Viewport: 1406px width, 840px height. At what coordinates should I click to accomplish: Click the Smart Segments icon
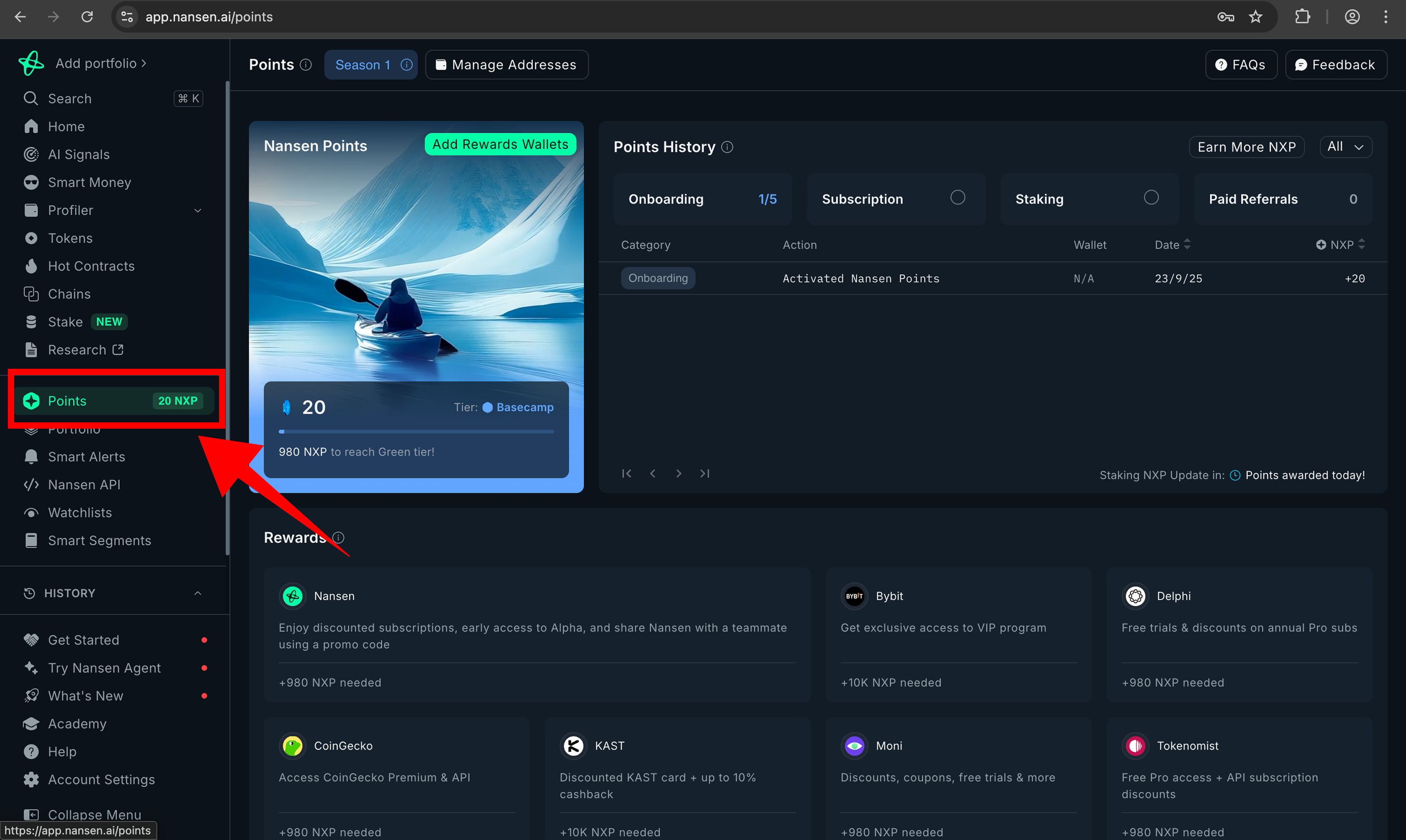click(x=31, y=541)
